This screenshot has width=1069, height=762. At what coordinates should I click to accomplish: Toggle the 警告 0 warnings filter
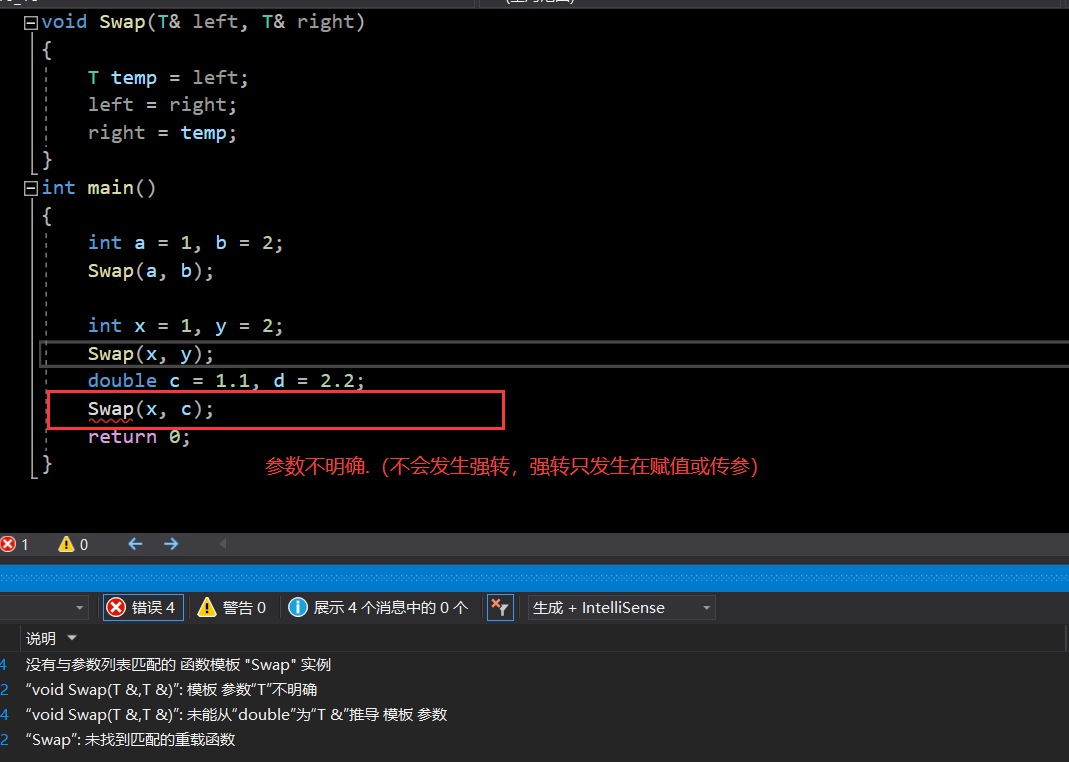click(232, 607)
